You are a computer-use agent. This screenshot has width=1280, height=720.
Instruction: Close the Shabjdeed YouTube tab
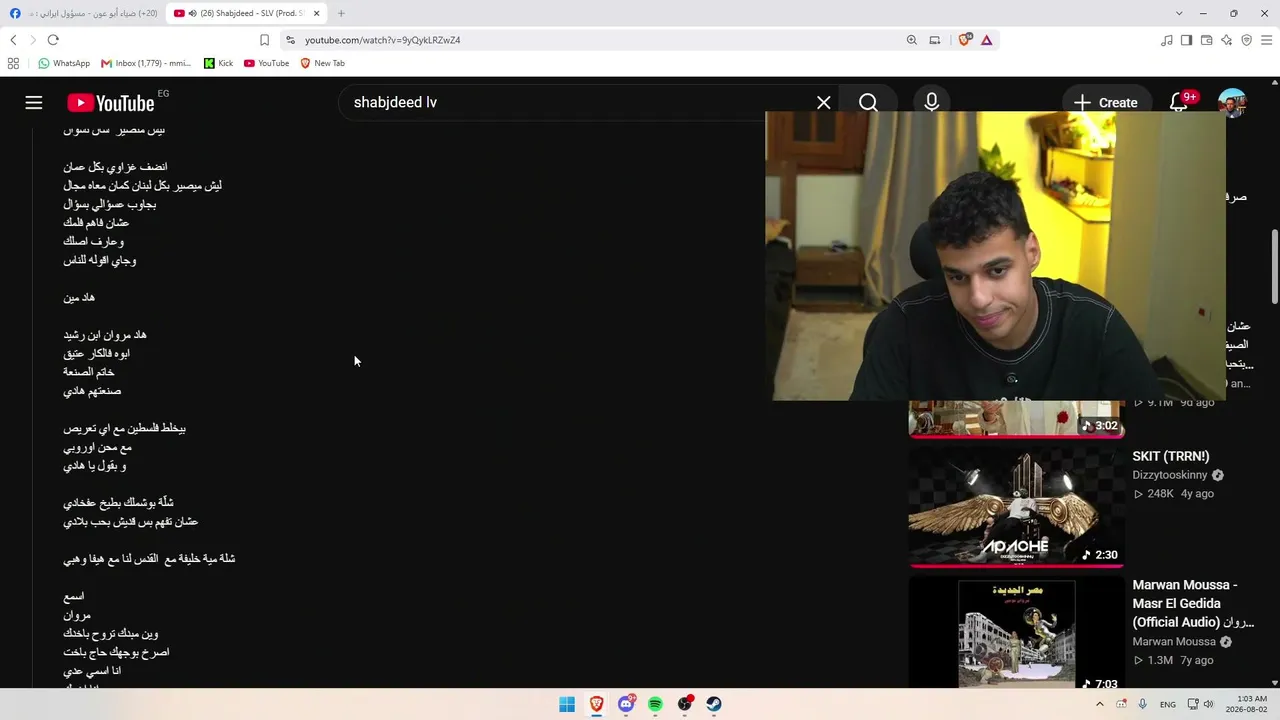click(x=317, y=13)
